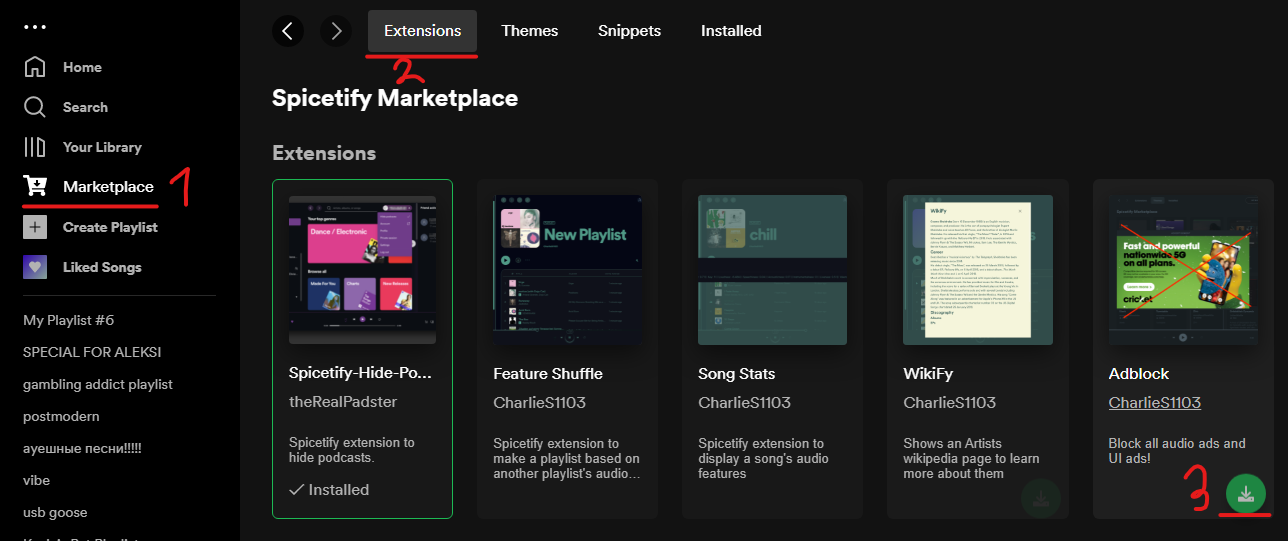Click the Extensions section heading
The image size is (1288, 541).
(324, 153)
